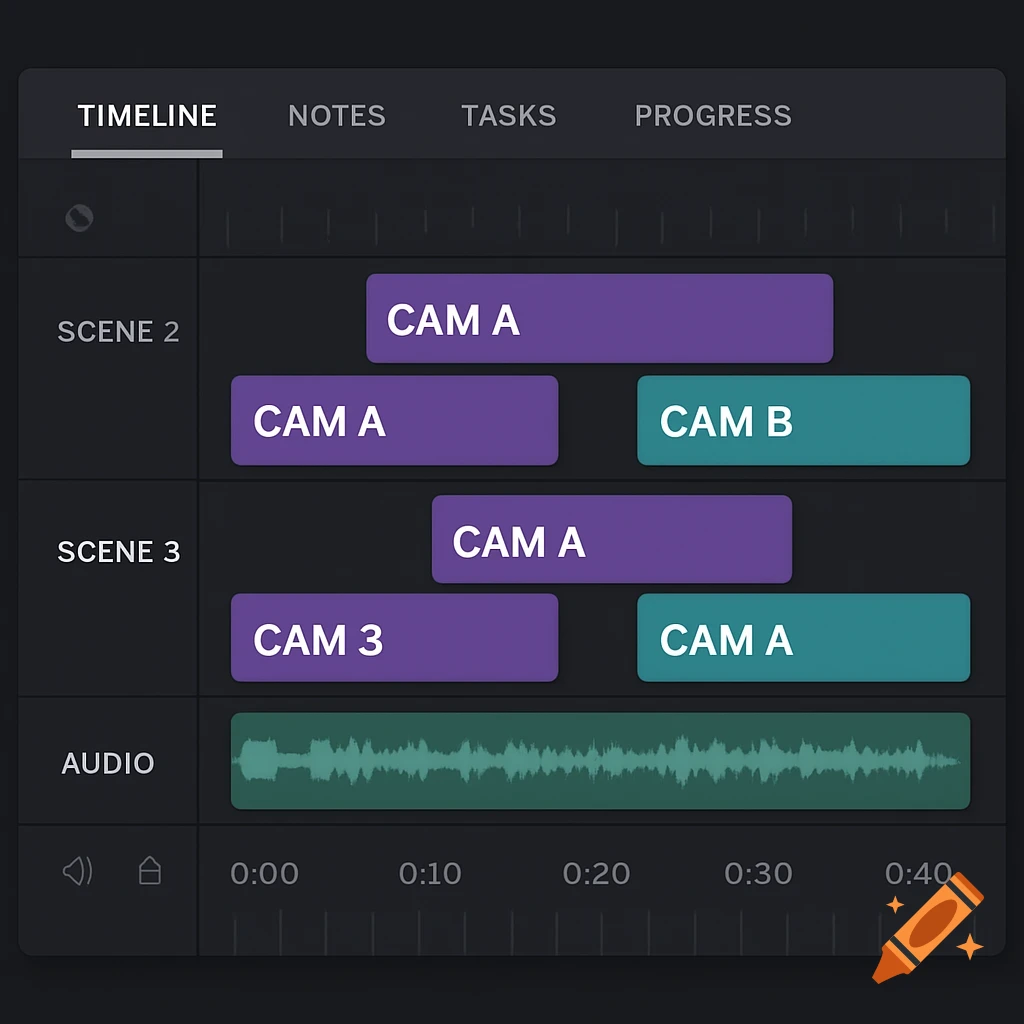This screenshot has height=1024, width=1024.
Task: Select the teal CAM B clip
Action: click(803, 421)
